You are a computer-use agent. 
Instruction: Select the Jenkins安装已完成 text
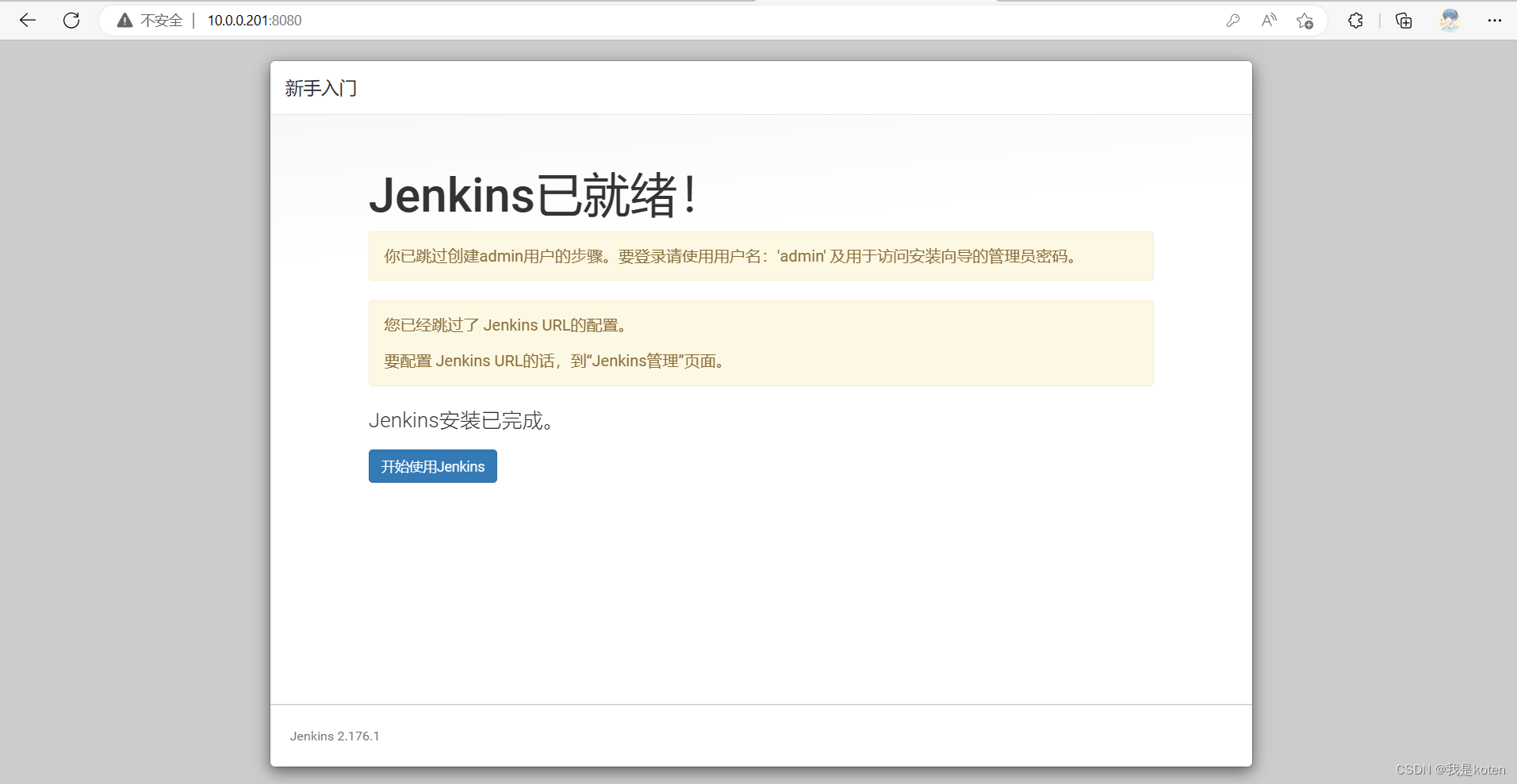tap(462, 420)
